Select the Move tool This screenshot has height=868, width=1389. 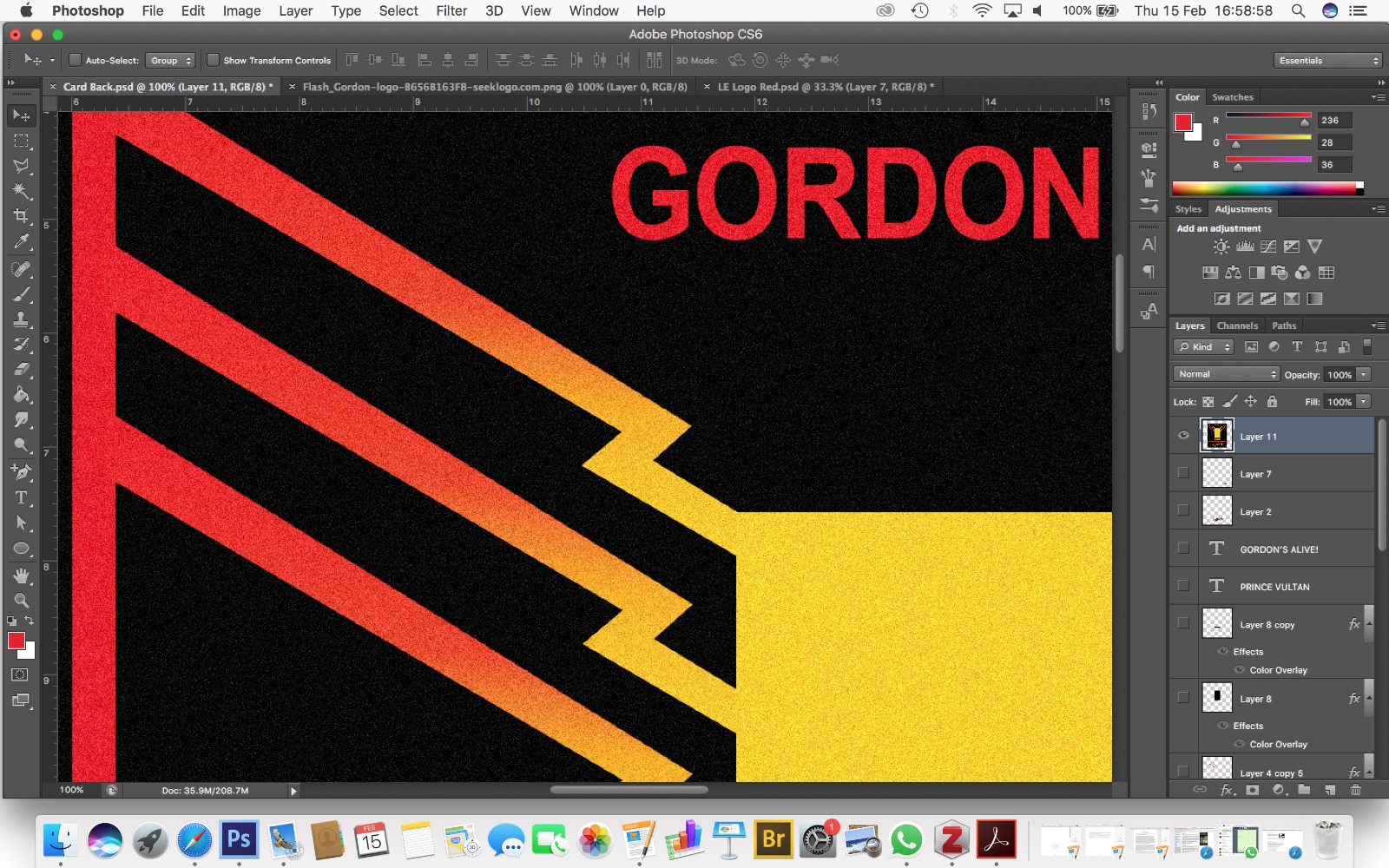21,115
